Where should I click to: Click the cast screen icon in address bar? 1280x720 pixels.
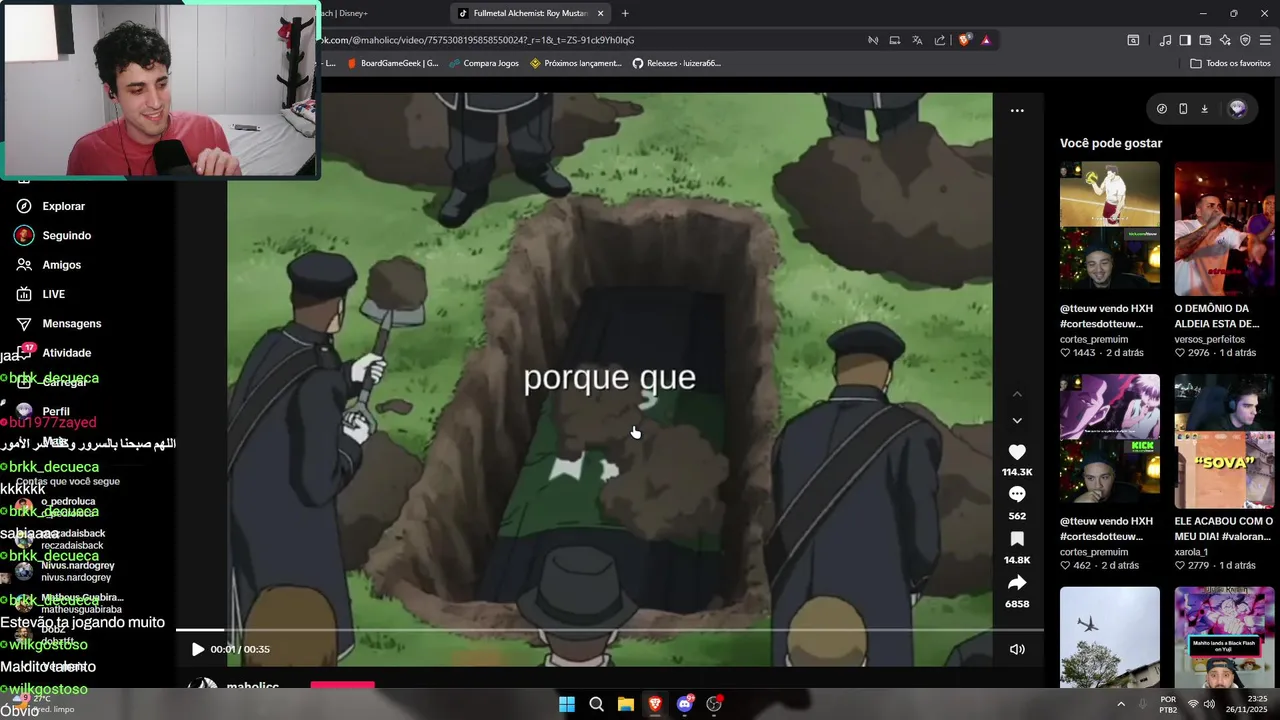pos(895,40)
